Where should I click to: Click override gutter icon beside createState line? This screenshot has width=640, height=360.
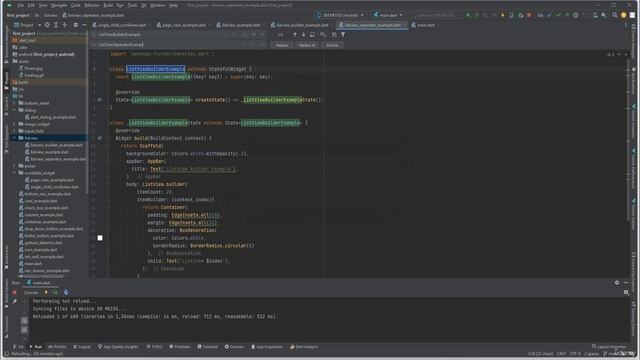coord(100,100)
